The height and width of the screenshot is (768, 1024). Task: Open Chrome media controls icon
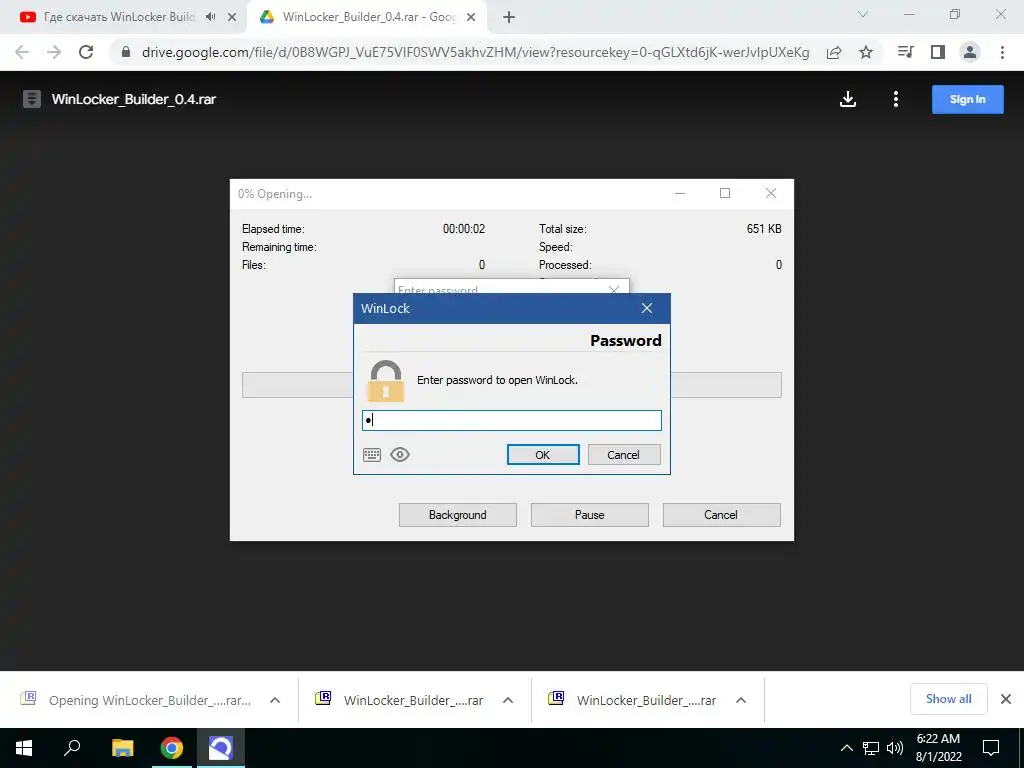(906, 52)
